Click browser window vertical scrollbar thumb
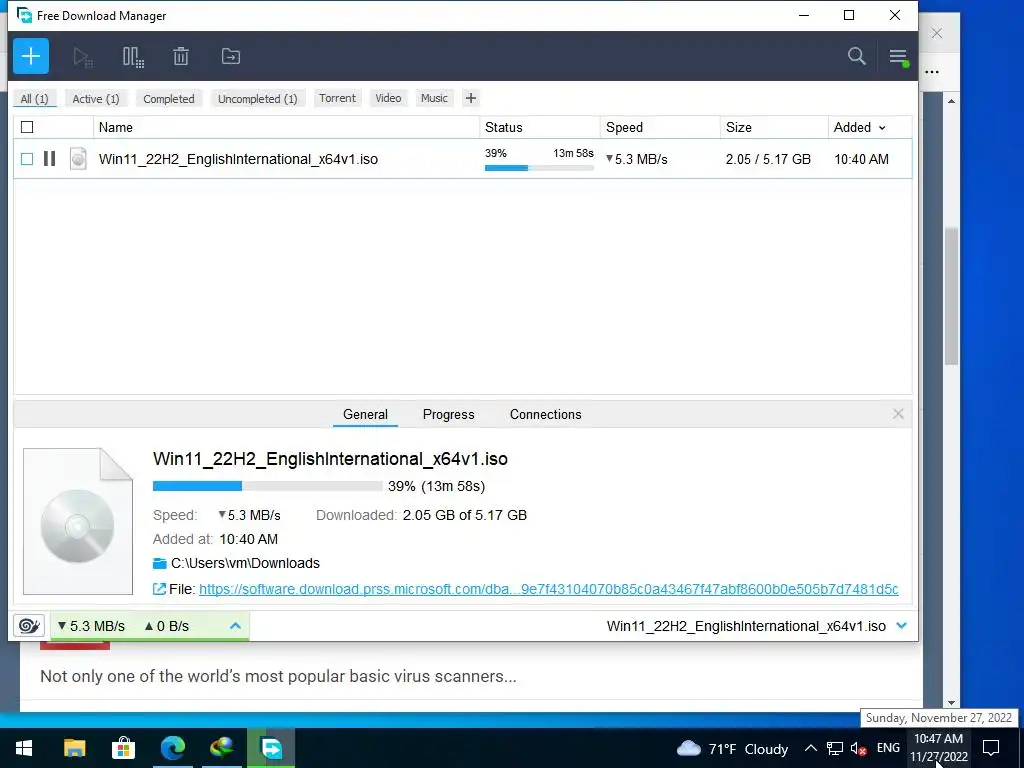The height and width of the screenshot is (768, 1024). 952,296
